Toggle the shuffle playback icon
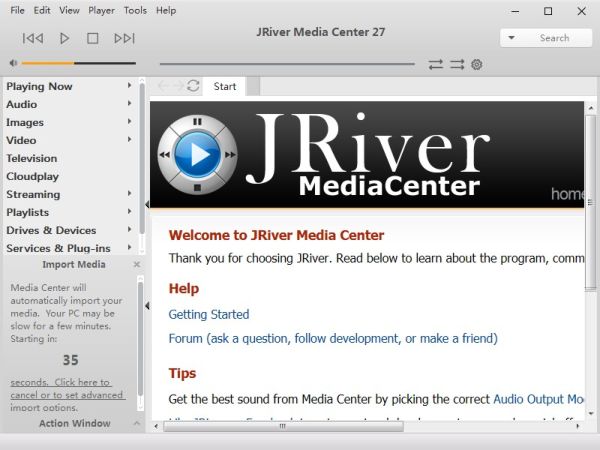 456,64
